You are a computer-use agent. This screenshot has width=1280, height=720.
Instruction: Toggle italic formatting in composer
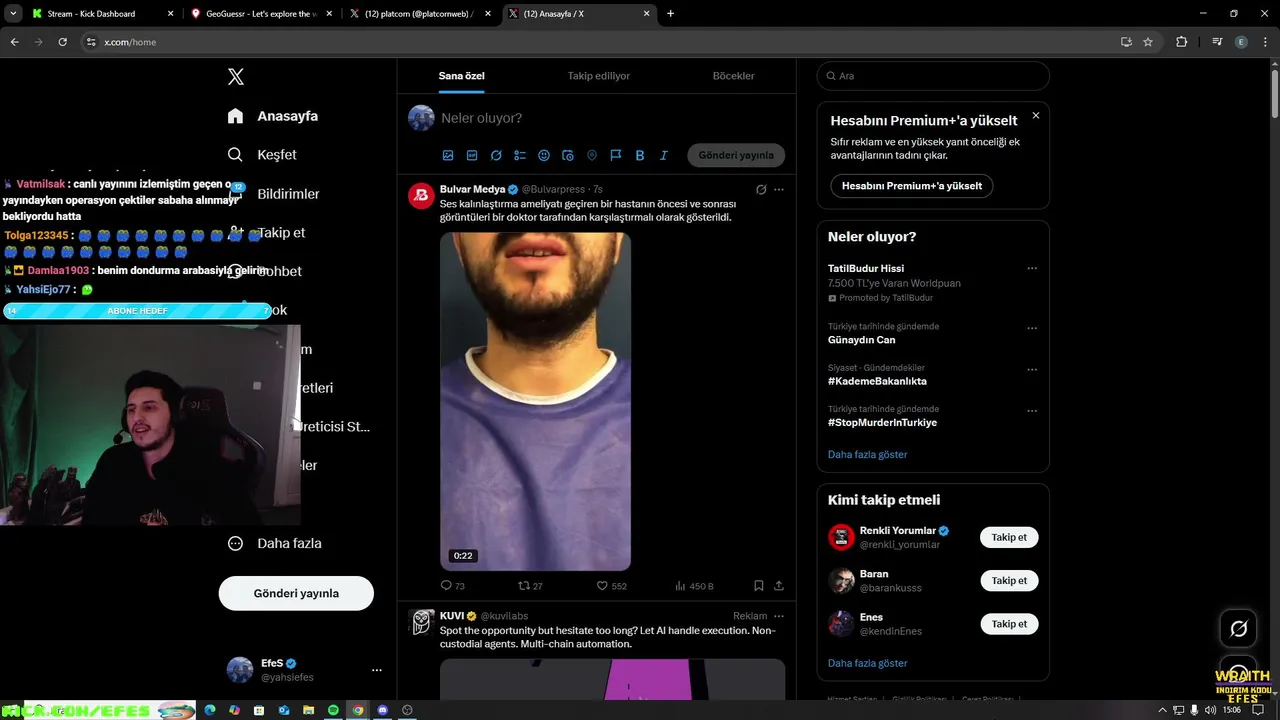click(x=664, y=155)
